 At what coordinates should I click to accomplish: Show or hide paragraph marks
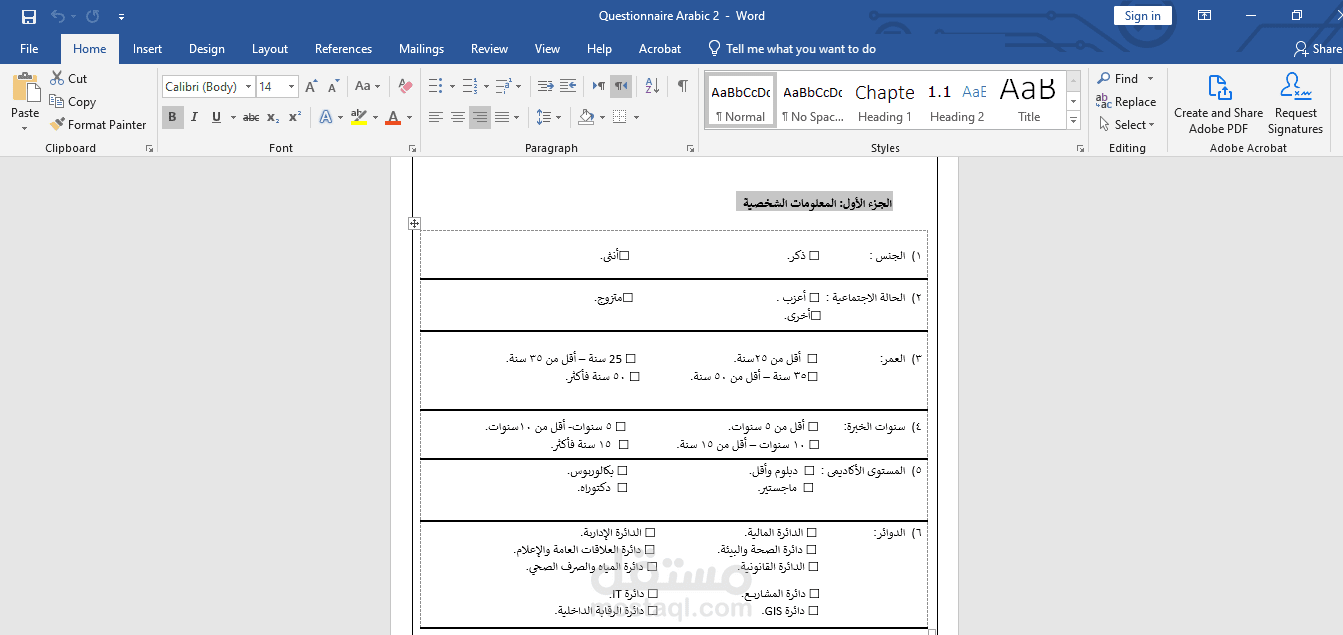point(682,86)
